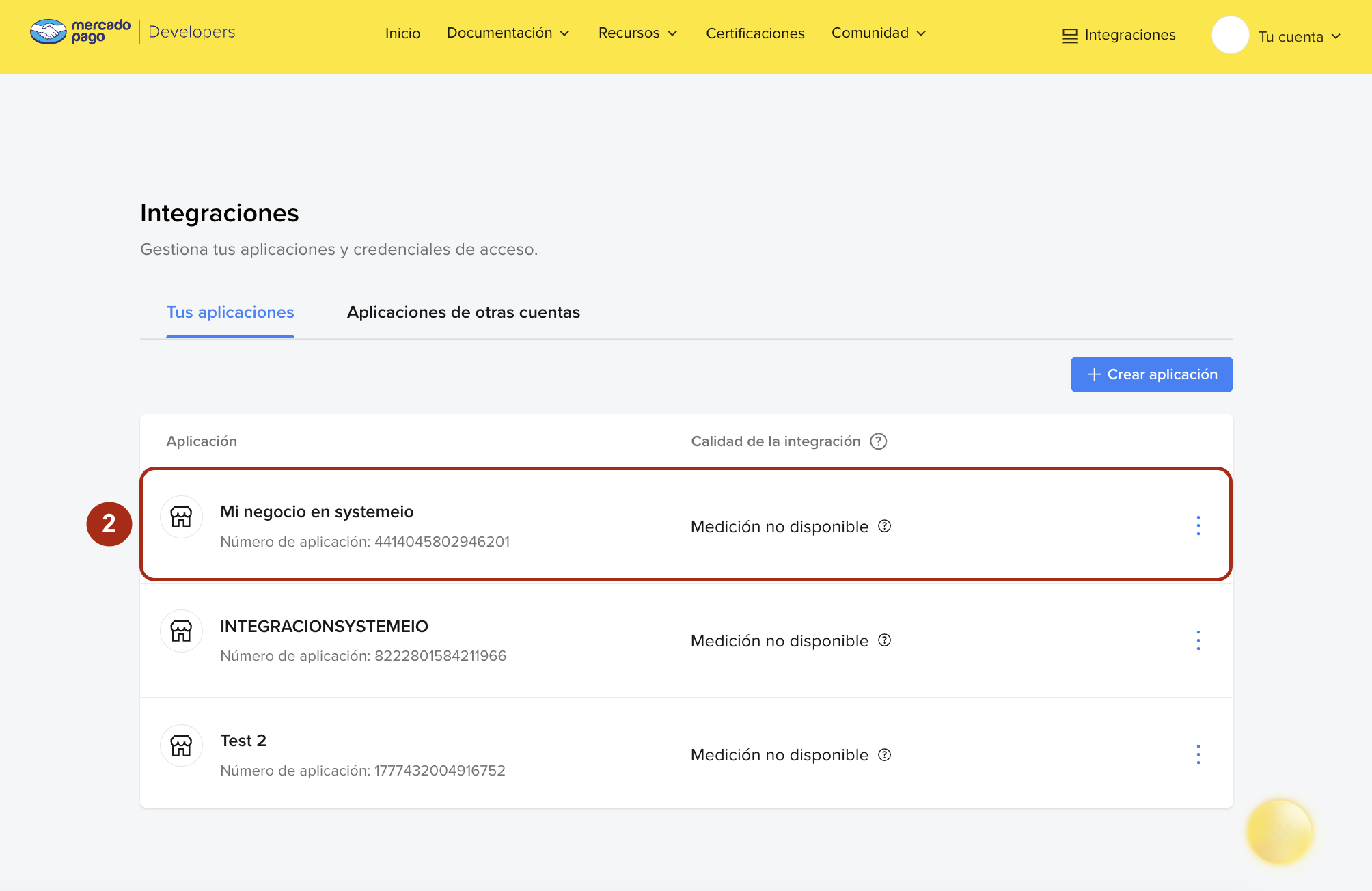Switch to Aplicaciones de otras cuentas tab
Screen dimensions: 1372x891
pos(463,312)
